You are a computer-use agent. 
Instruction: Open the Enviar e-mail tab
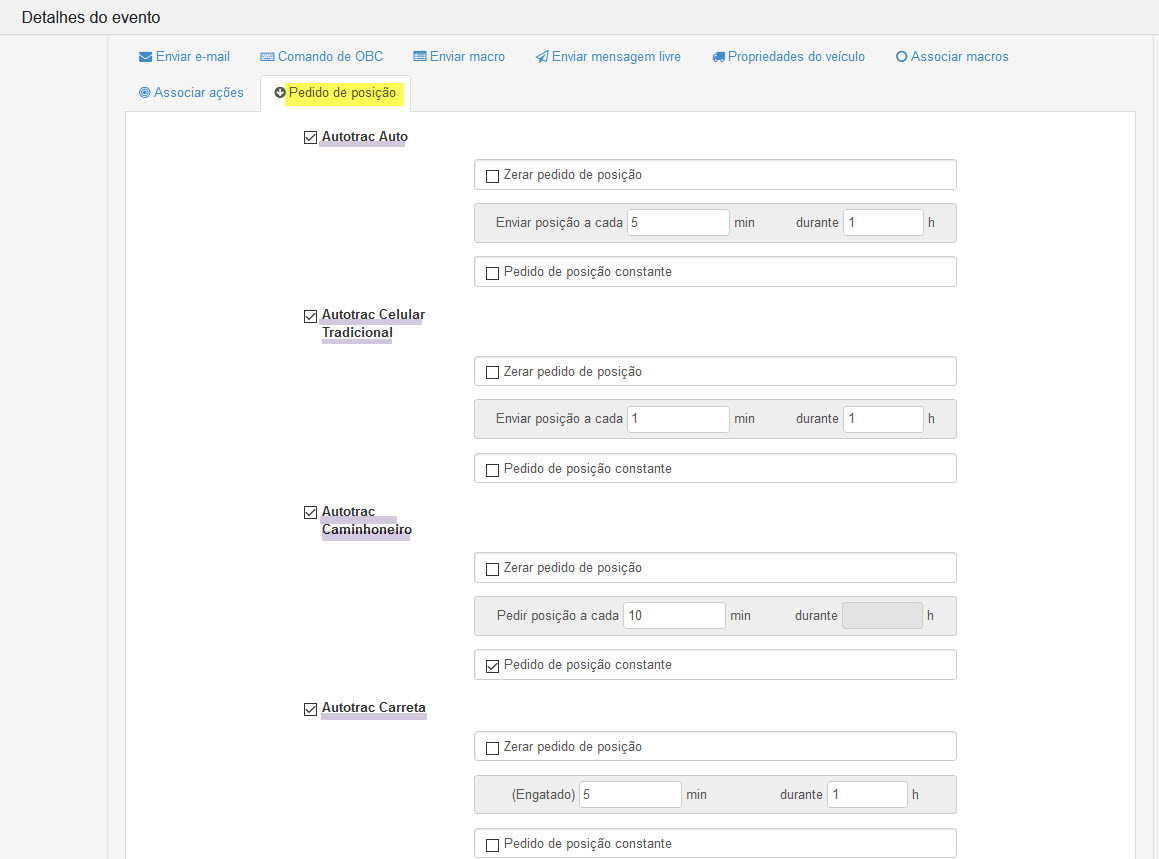click(184, 57)
